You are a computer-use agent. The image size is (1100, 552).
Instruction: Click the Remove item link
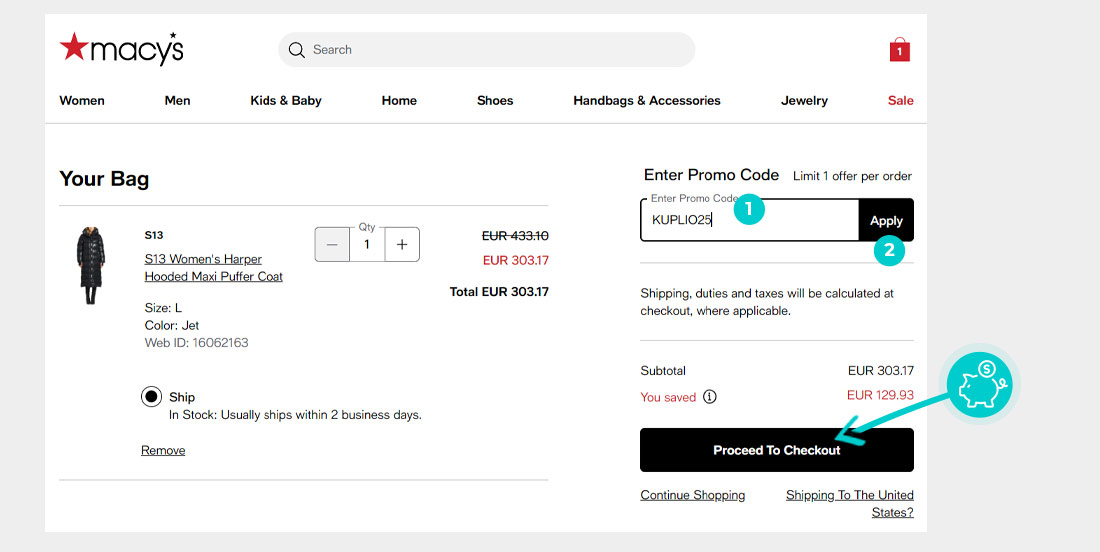tap(163, 450)
